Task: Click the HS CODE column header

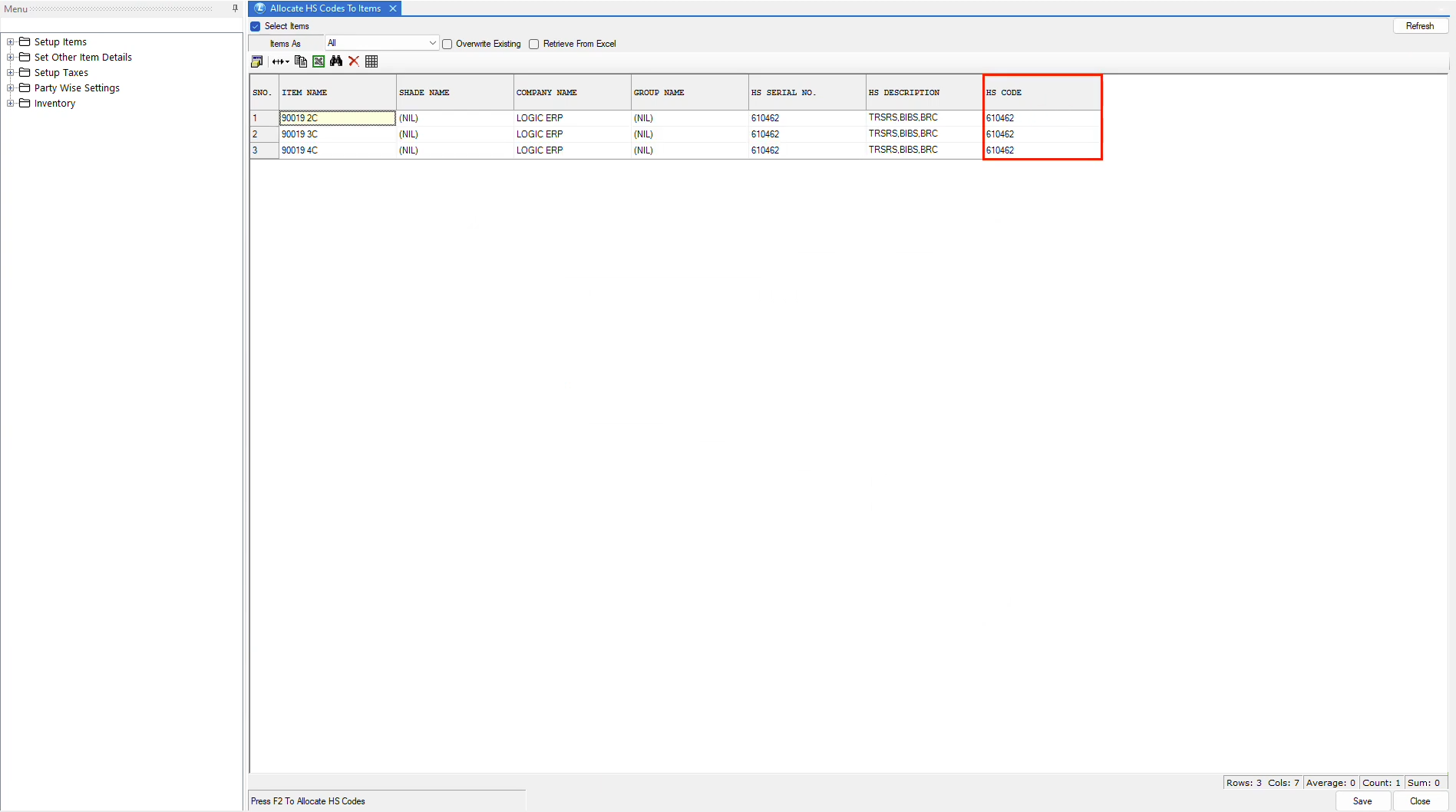Action: tap(1042, 93)
